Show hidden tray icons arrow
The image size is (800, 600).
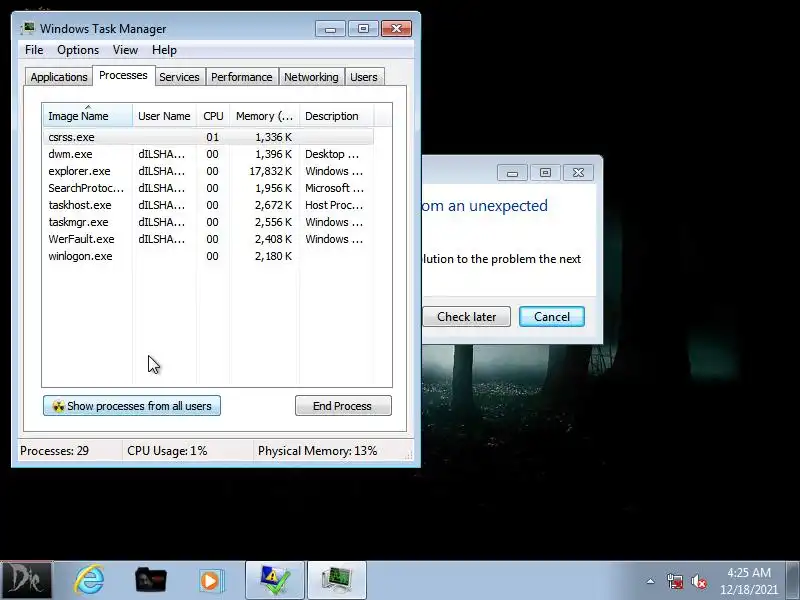pos(651,581)
